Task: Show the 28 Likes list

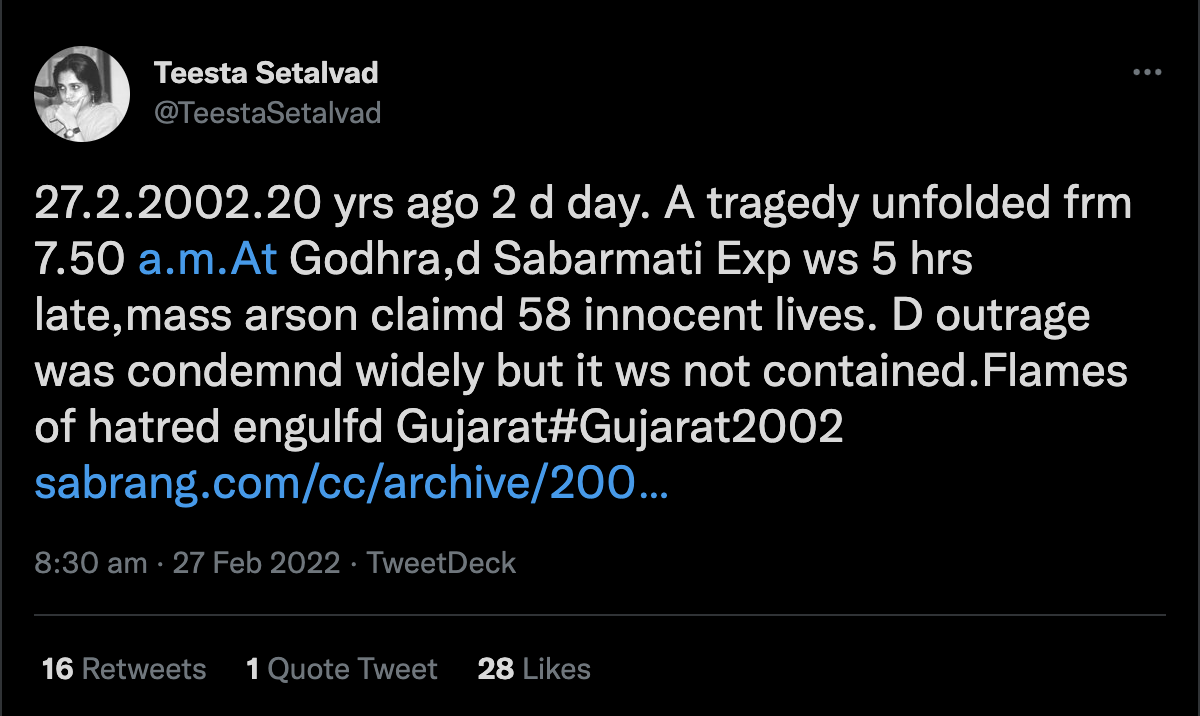Action: pos(534,669)
